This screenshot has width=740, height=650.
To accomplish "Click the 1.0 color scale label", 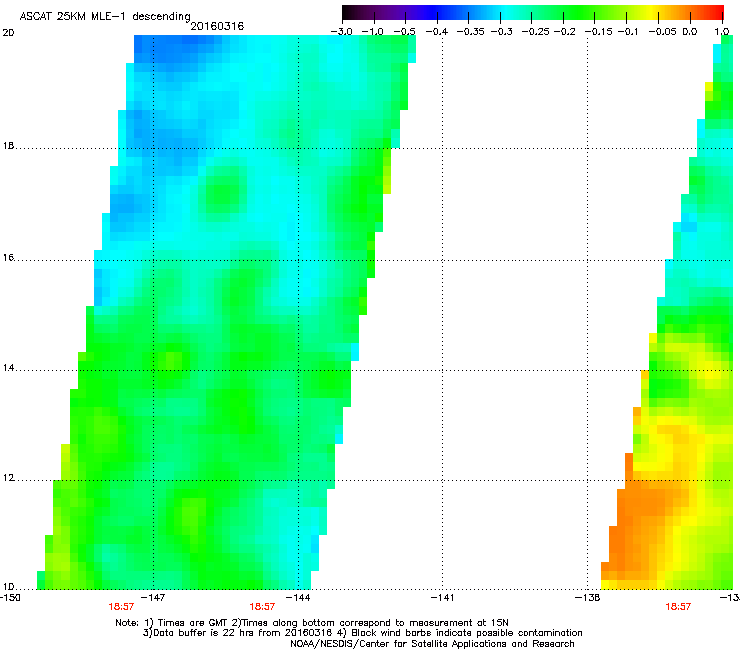I will click(722, 32).
